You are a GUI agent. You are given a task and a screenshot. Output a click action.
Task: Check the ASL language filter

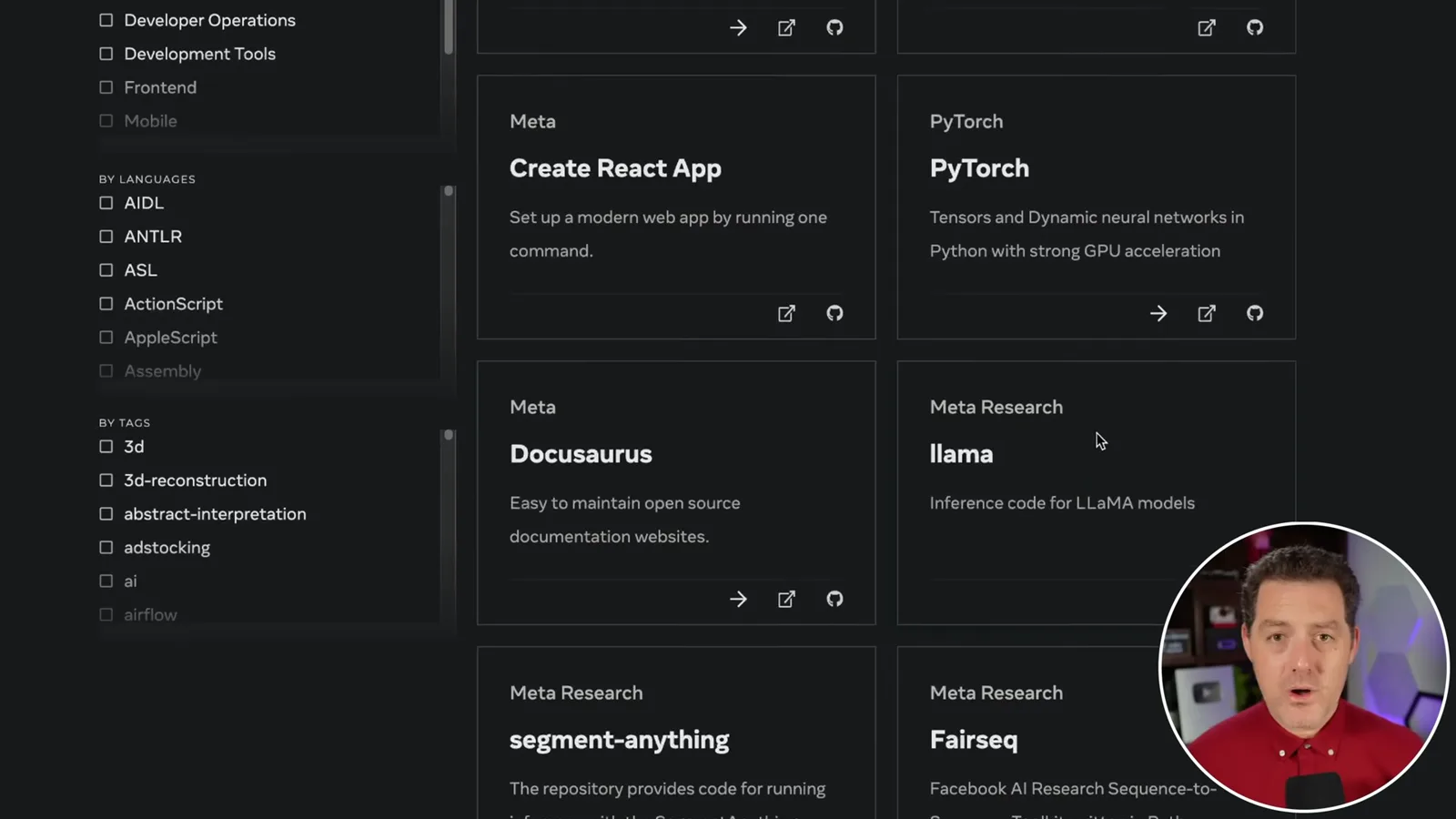(106, 270)
